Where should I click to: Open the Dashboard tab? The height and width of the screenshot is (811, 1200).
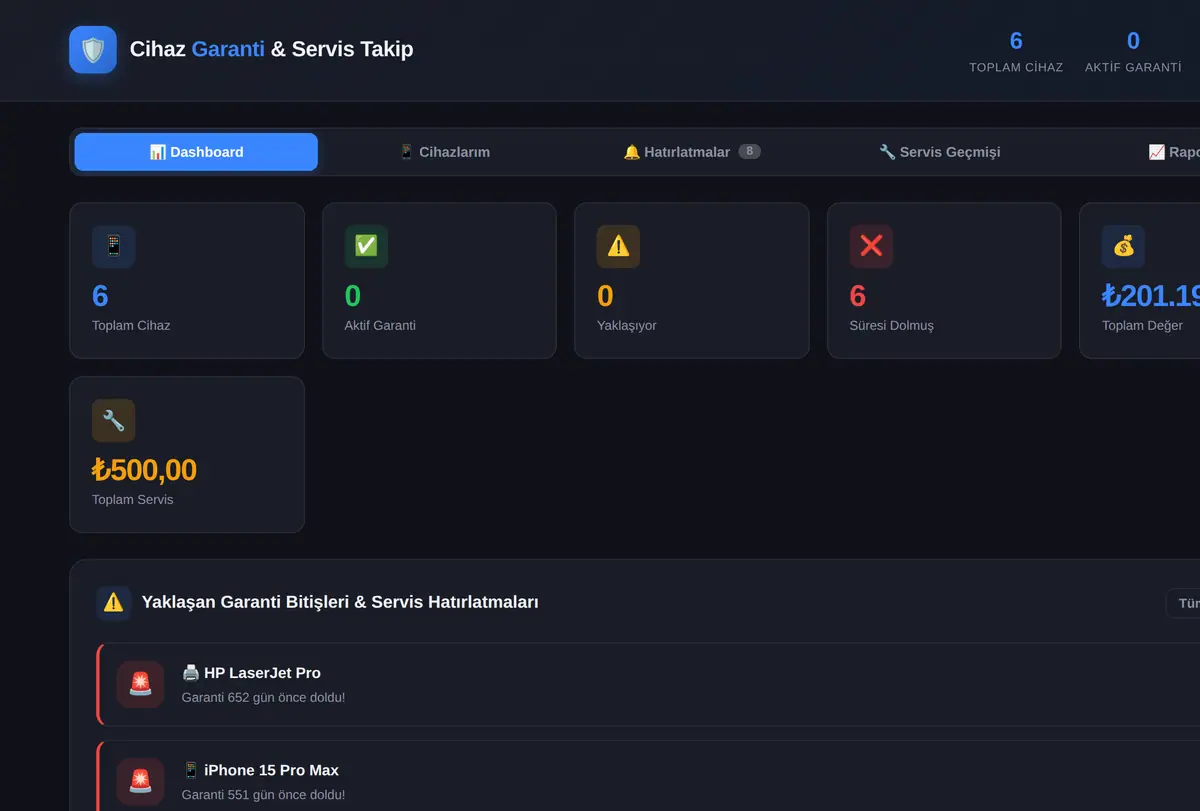coord(196,152)
